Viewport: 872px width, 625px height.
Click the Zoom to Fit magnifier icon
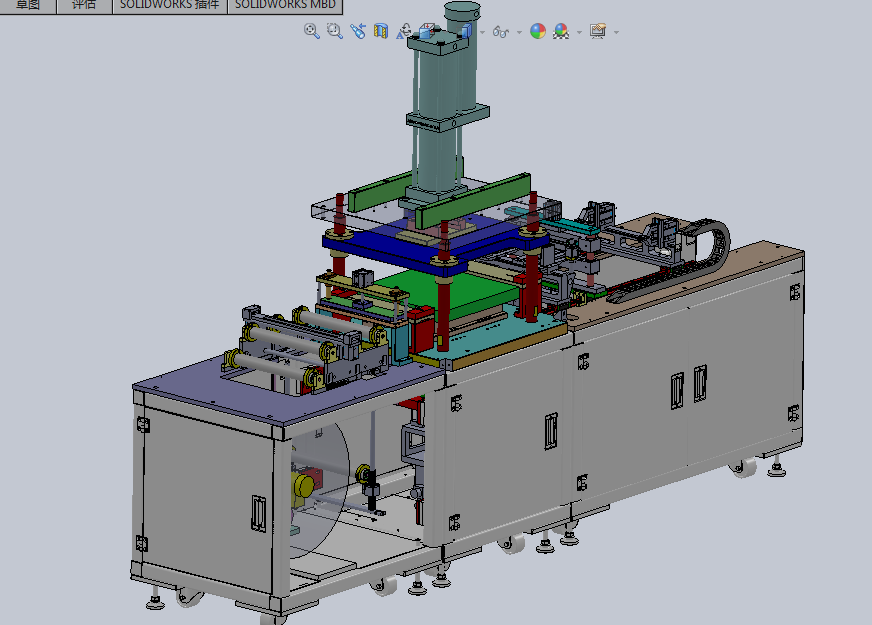click(311, 31)
